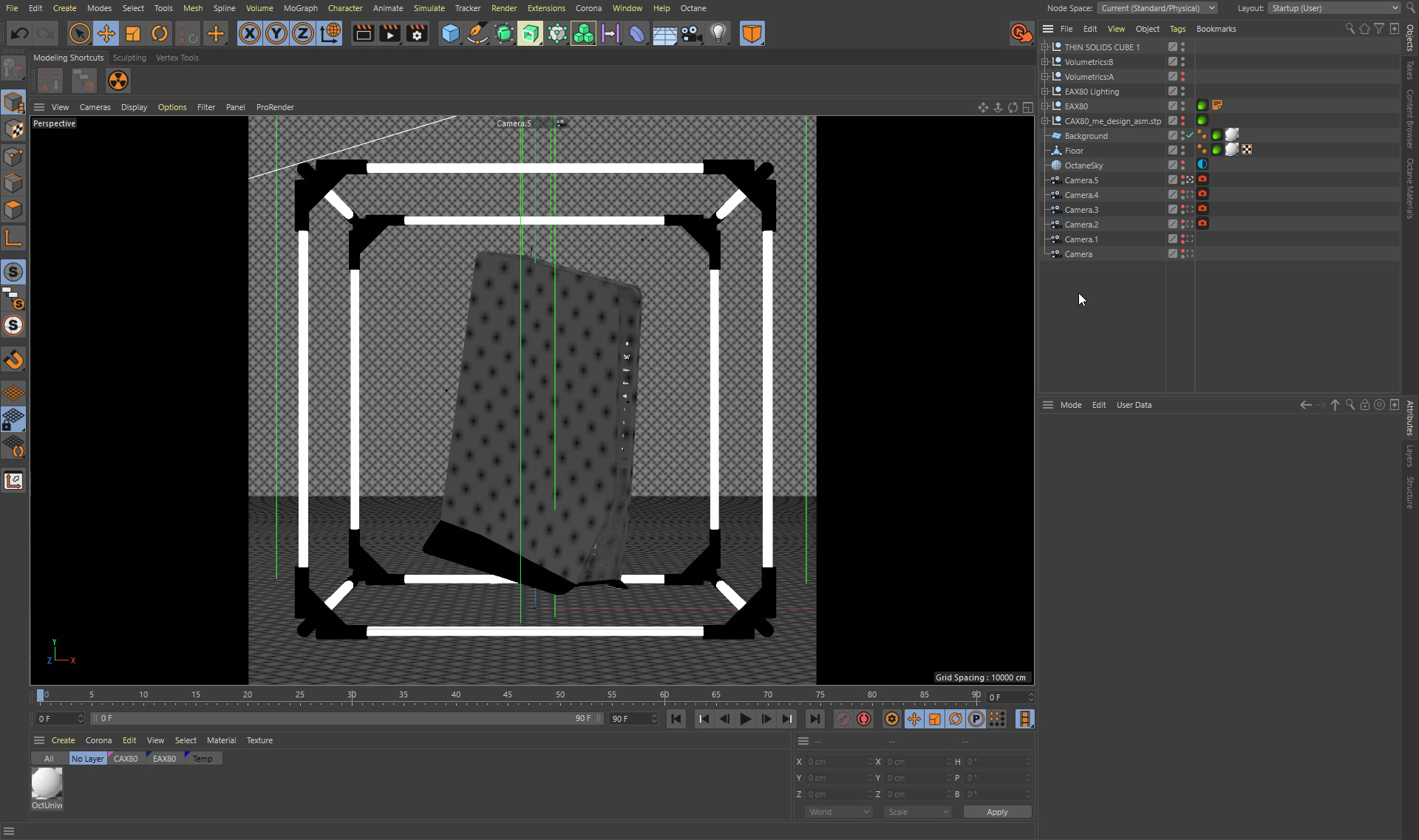Select the OctUniv material swatch
1419x840 pixels.
[47, 783]
